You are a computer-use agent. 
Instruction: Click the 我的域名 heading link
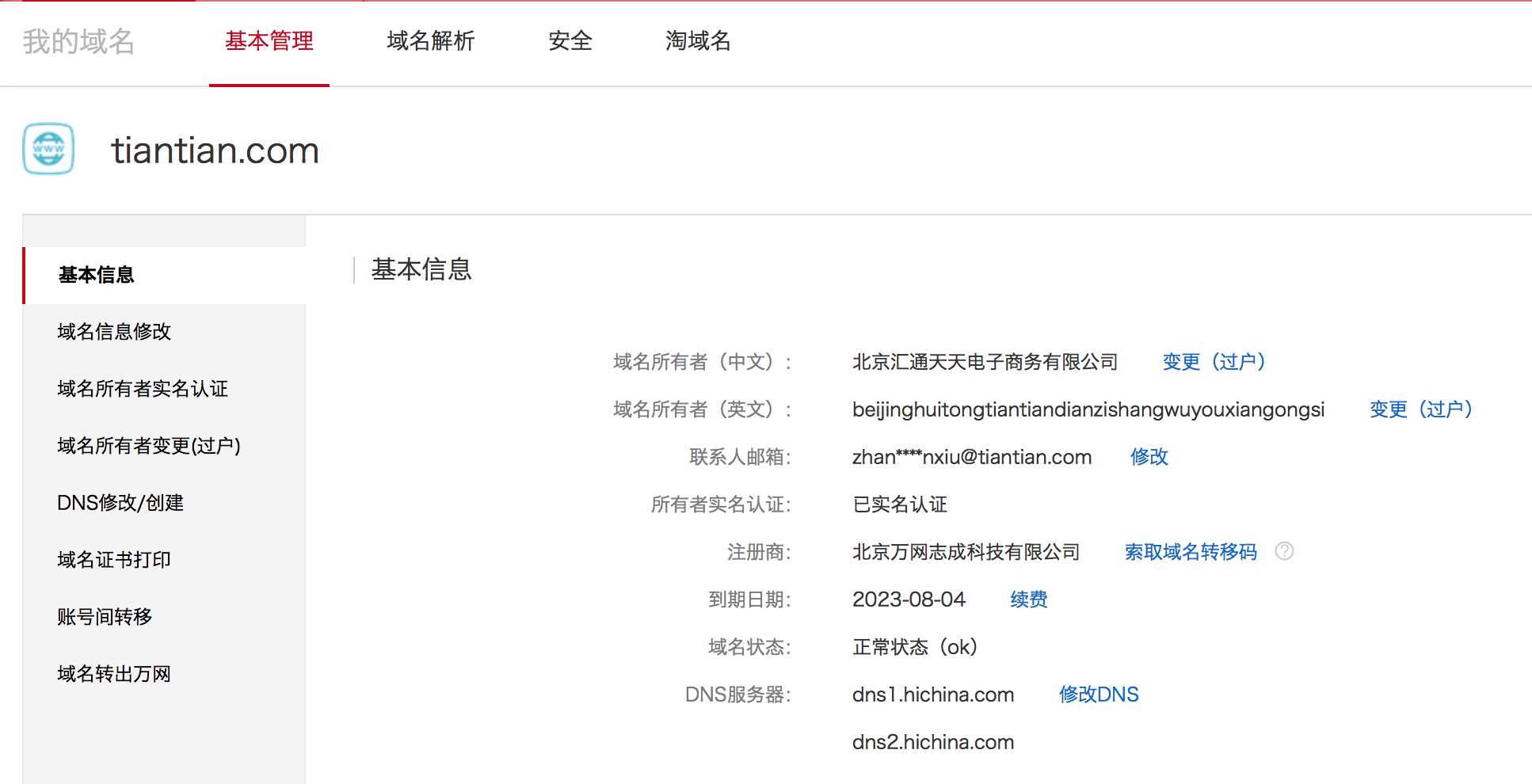(78, 41)
